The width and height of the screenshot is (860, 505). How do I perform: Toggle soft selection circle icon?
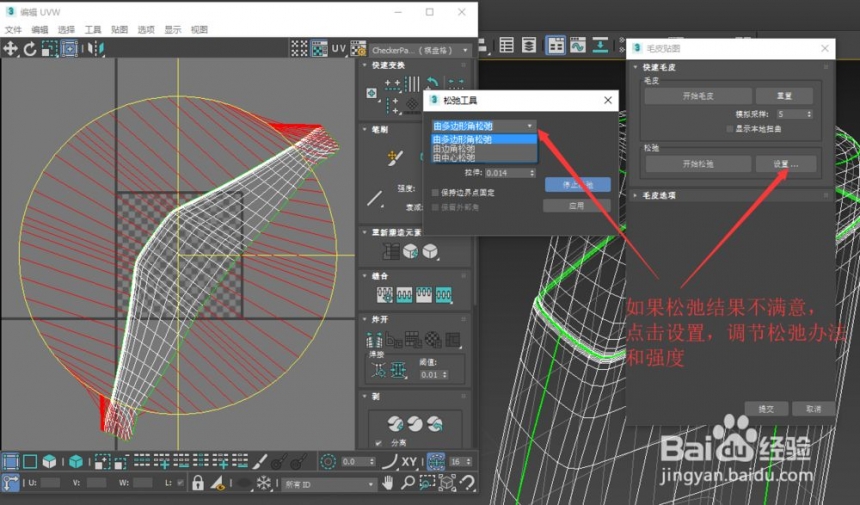point(328,462)
